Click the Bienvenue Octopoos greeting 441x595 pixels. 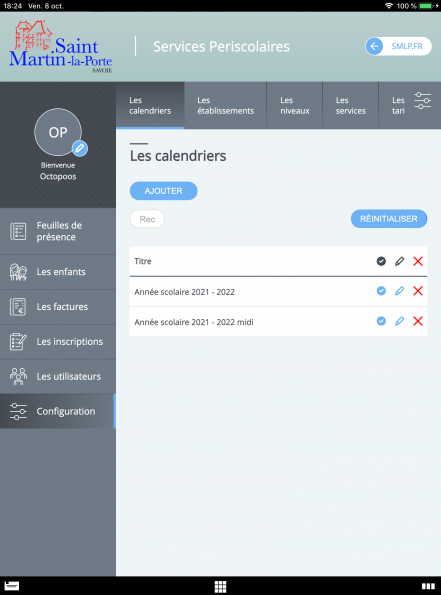58,171
